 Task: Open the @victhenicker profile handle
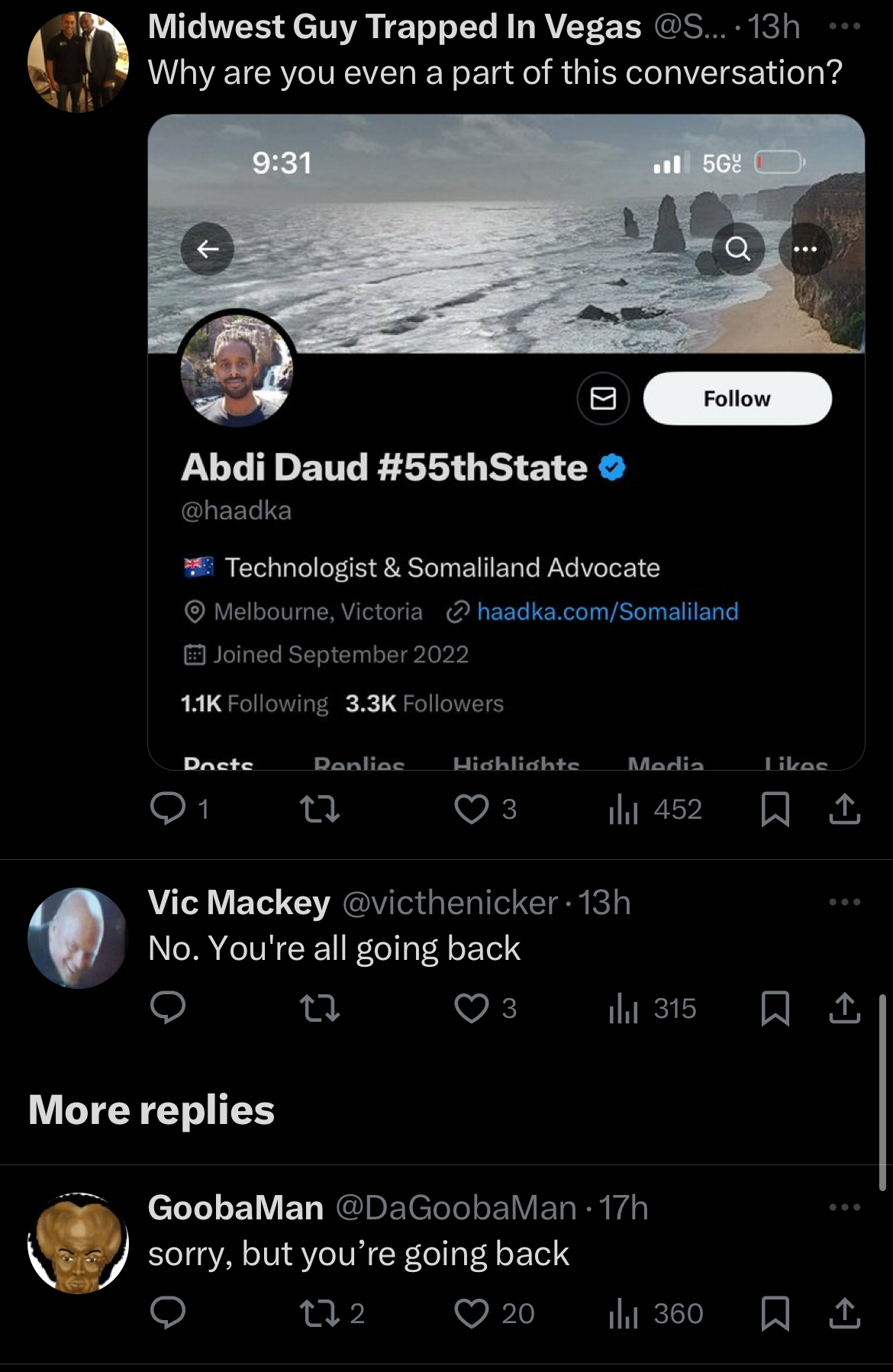pyautogui.click(x=450, y=903)
